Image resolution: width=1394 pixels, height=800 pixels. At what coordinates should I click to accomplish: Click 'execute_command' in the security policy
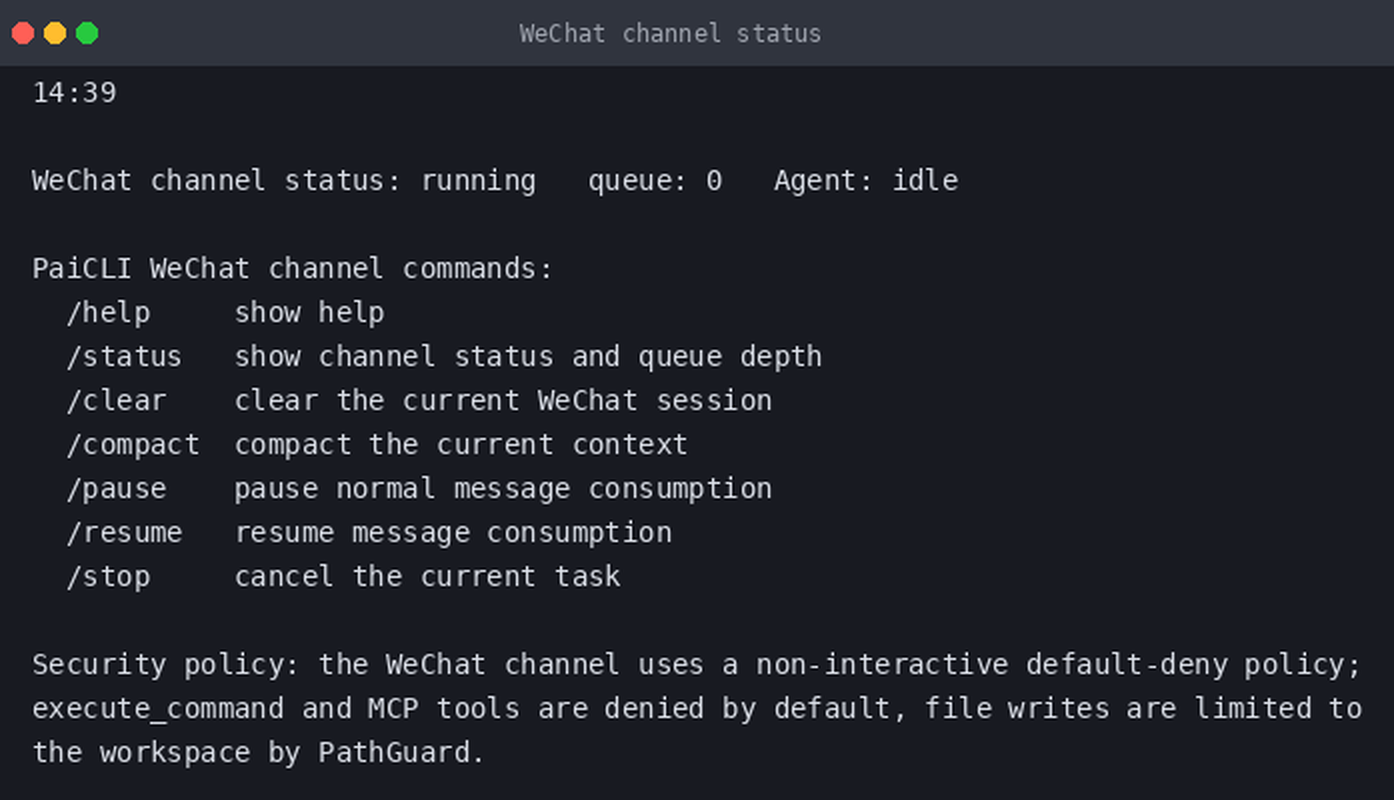coord(158,709)
